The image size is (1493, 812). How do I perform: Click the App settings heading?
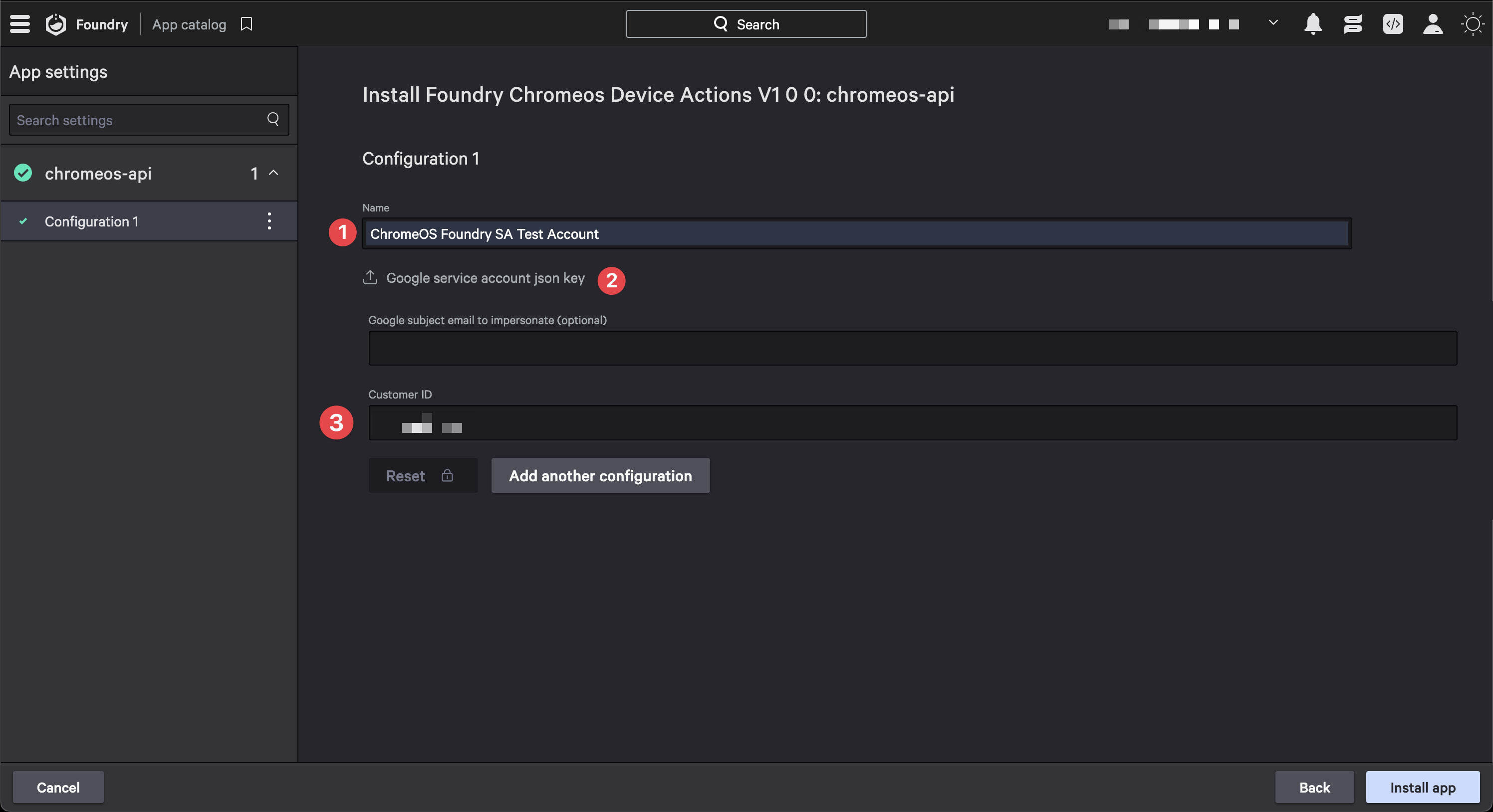pos(58,72)
